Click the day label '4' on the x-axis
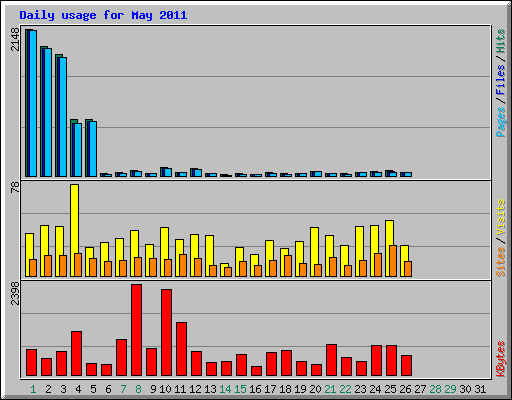The image size is (512, 400). tap(78, 389)
